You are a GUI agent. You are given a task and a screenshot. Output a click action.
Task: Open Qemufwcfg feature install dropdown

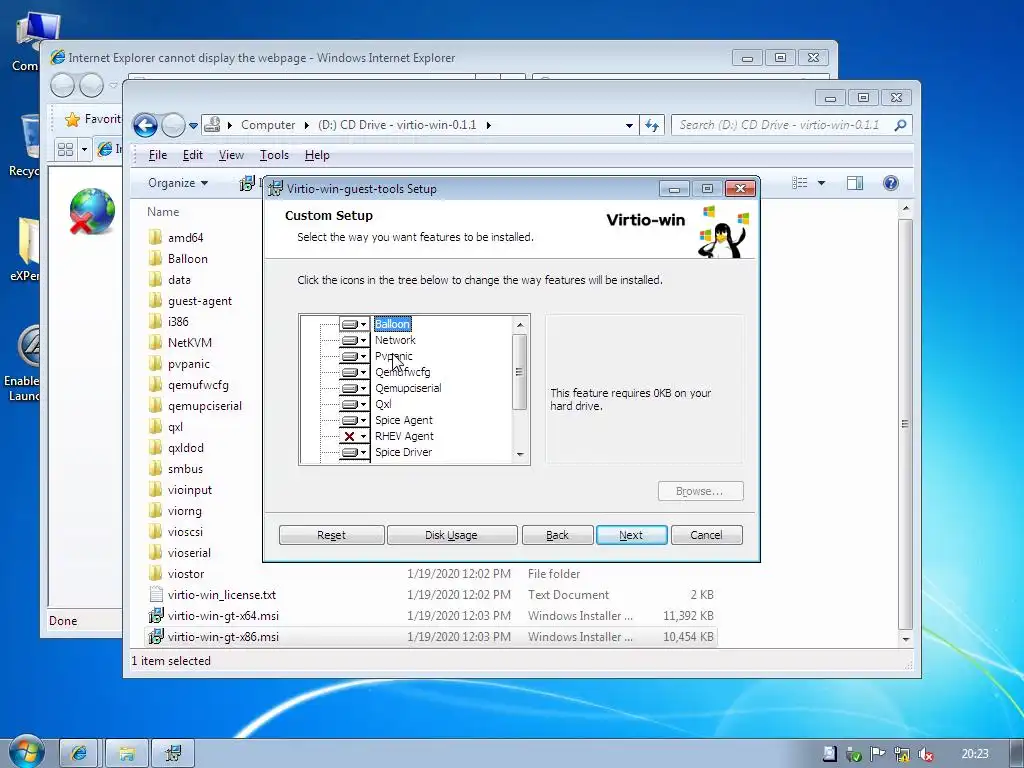(354, 372)
